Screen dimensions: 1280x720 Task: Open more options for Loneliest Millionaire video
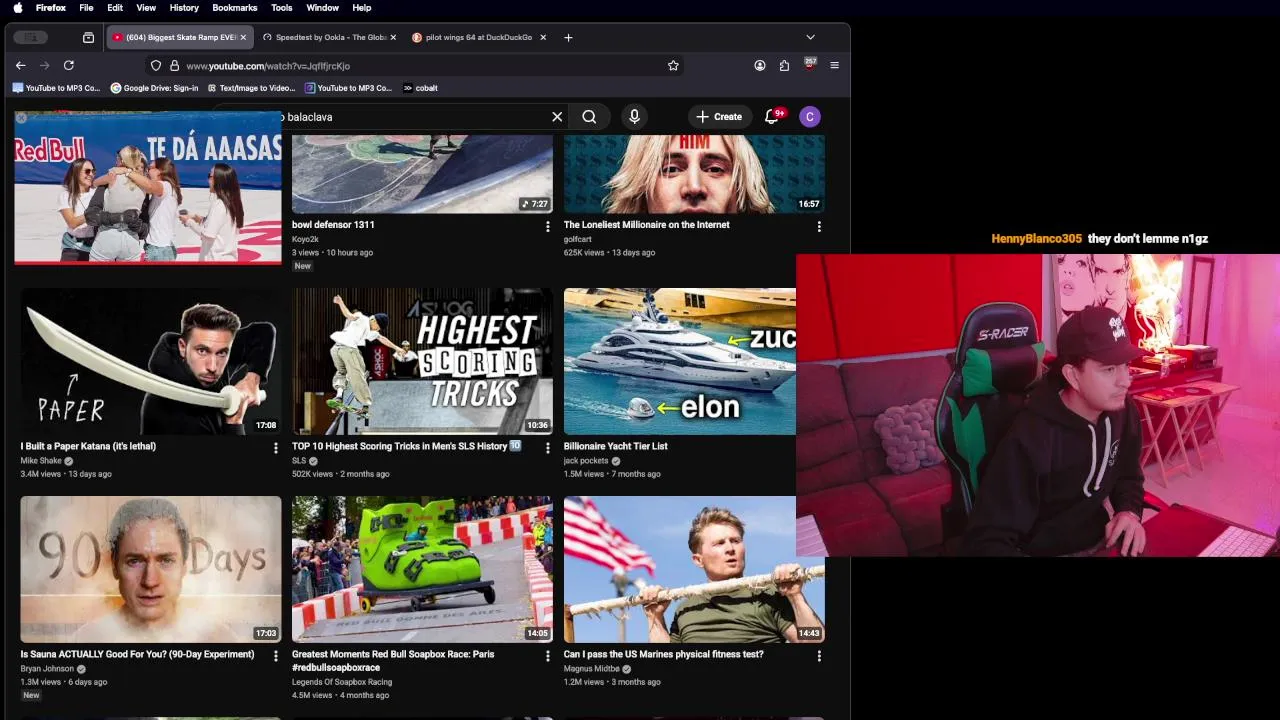(x=819, y=227)
